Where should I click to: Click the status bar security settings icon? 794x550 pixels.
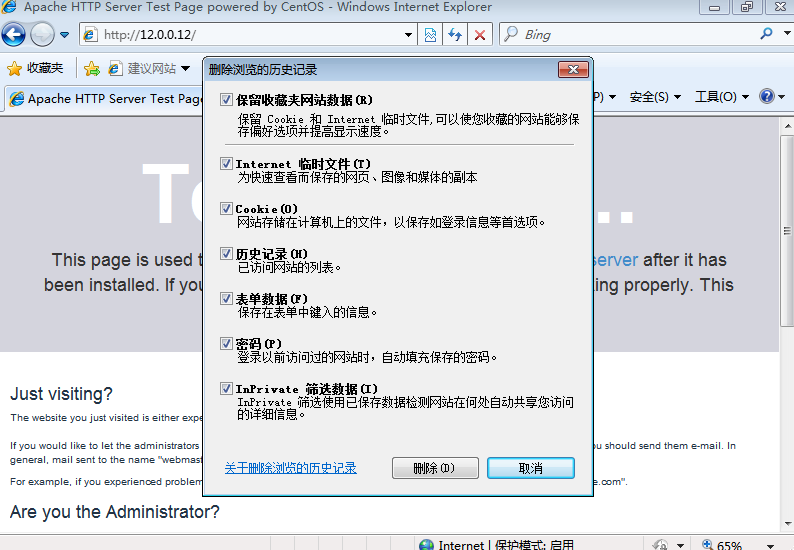pyautogui.click(x=660, y=545)
